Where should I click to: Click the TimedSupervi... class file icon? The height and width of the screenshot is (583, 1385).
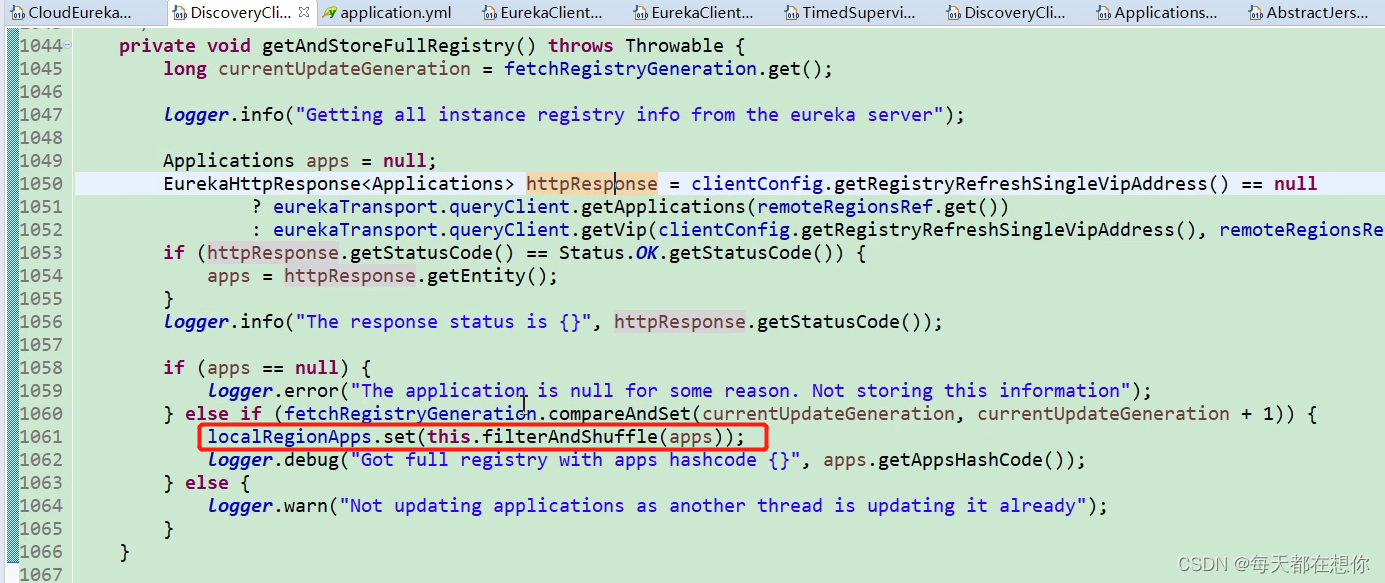click(x=792, y=13)
